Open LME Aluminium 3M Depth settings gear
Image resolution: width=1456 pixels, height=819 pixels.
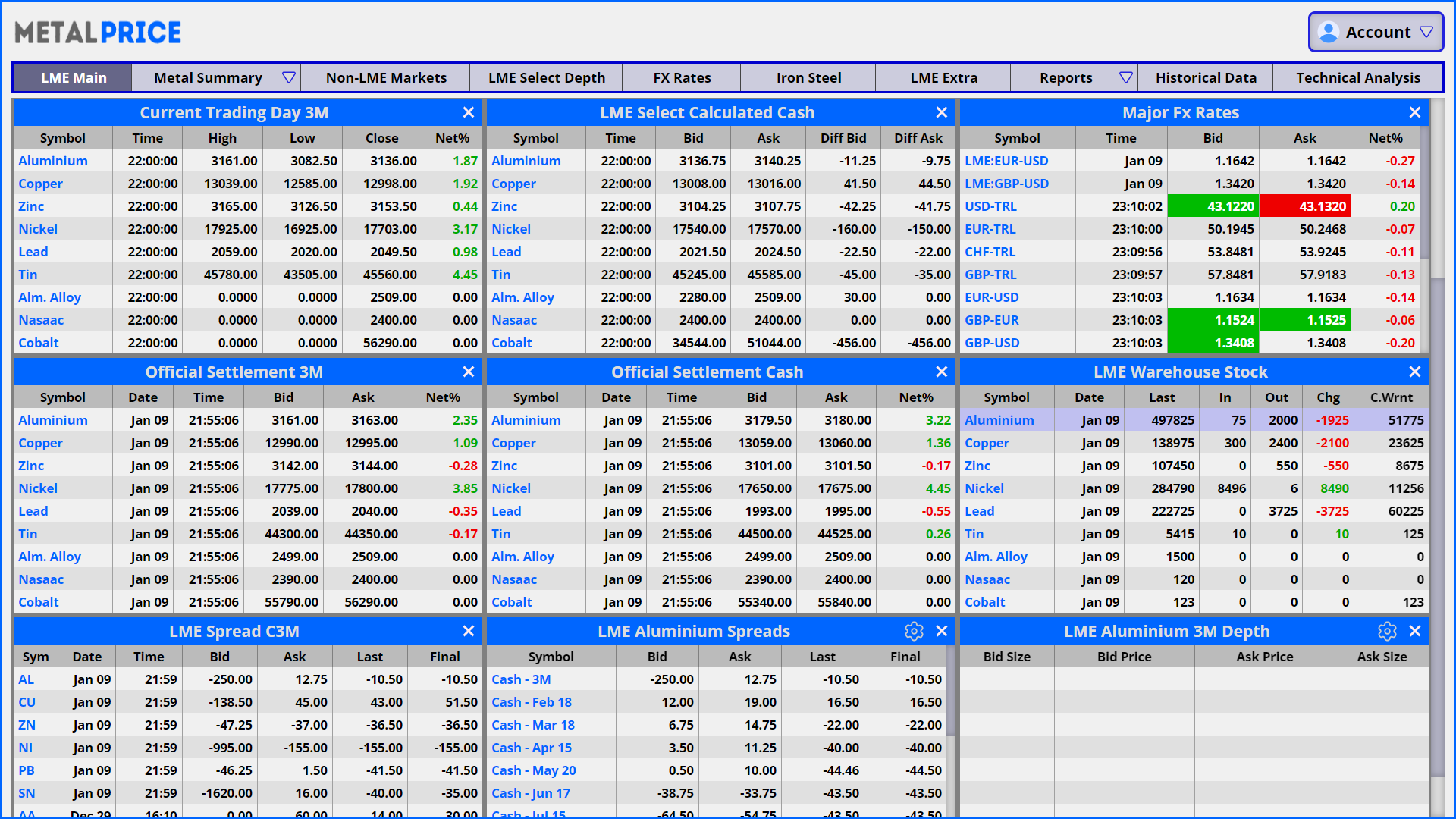click(x=1387, y=631)
